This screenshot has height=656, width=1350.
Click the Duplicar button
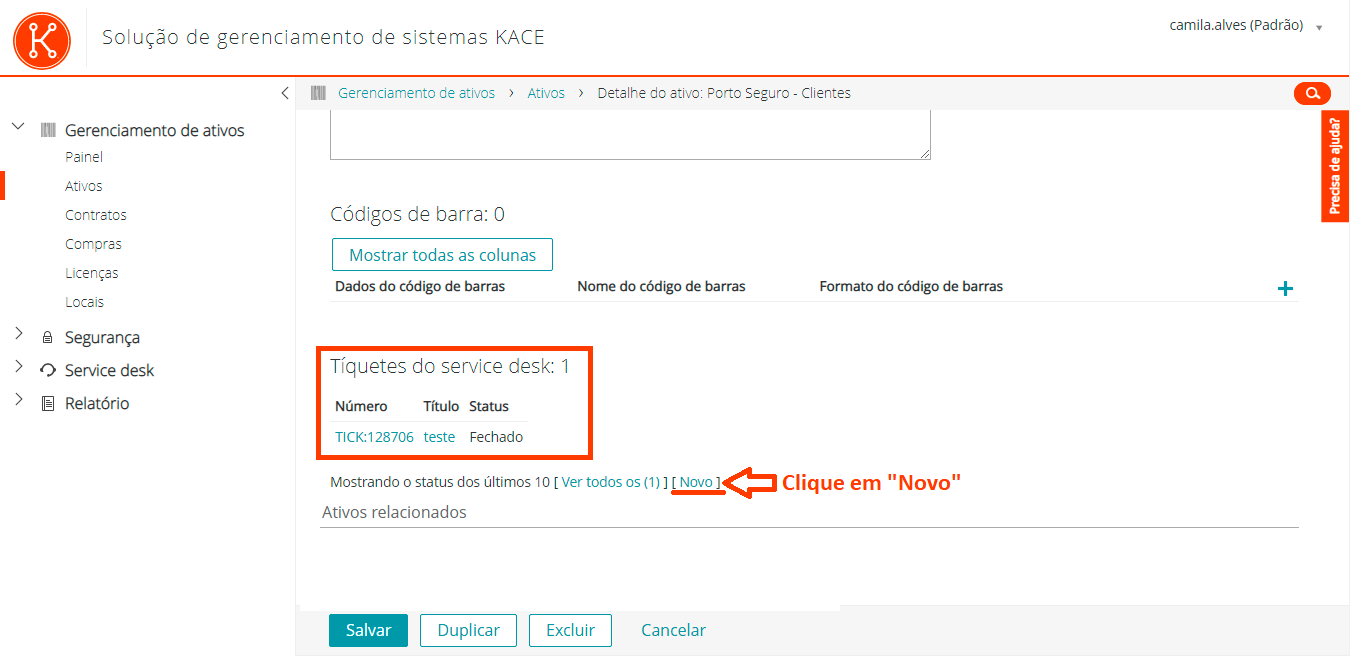(x=468, y=631)
